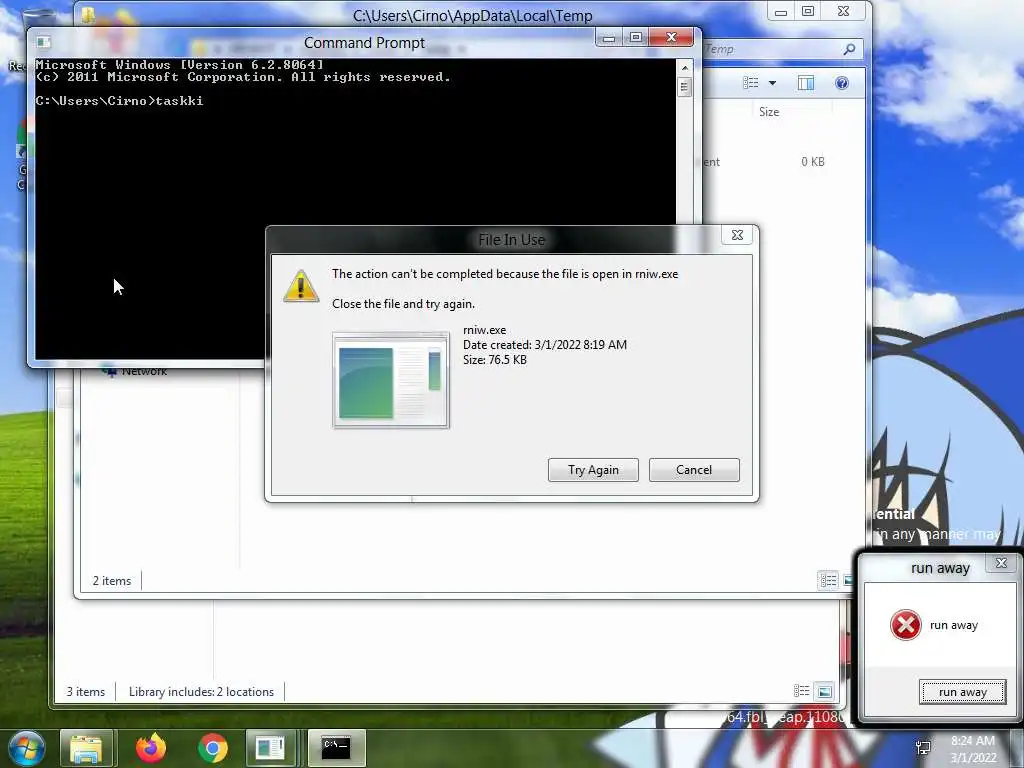Select the rniw.exe taskbar window icon
Viewport: 1024px width, 768px height.
point(270,748)
